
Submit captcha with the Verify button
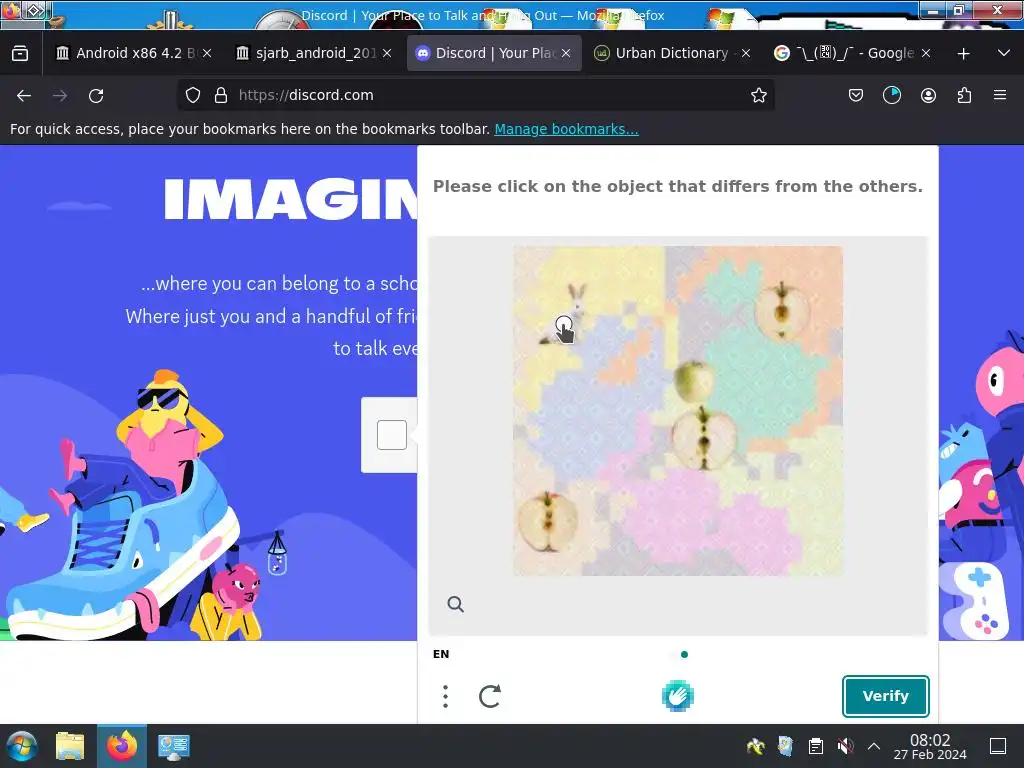886,696
